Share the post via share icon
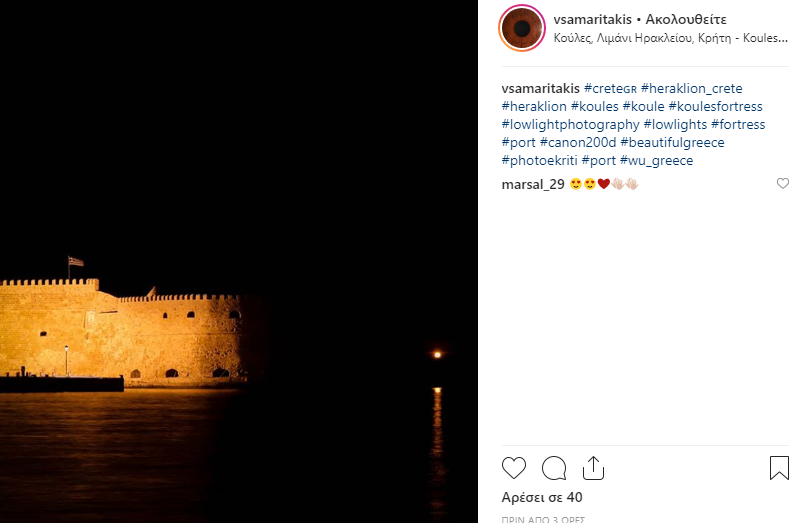The width and height of the screenshot is (811, 523). (593, 468)
